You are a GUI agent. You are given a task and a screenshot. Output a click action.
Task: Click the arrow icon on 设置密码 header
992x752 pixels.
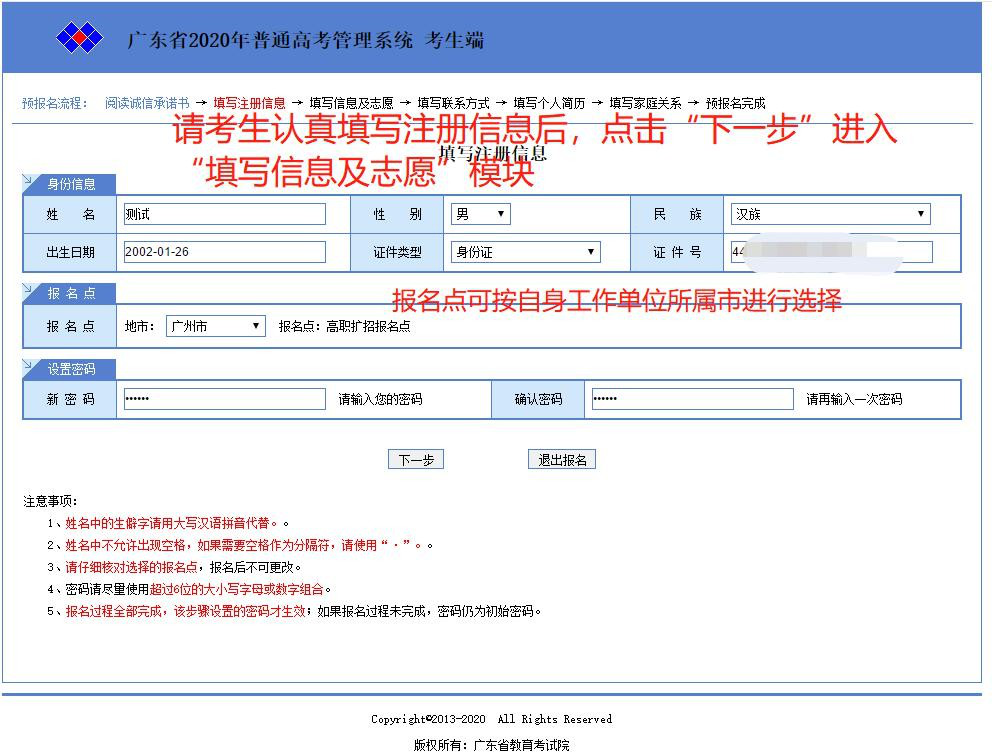28,366
